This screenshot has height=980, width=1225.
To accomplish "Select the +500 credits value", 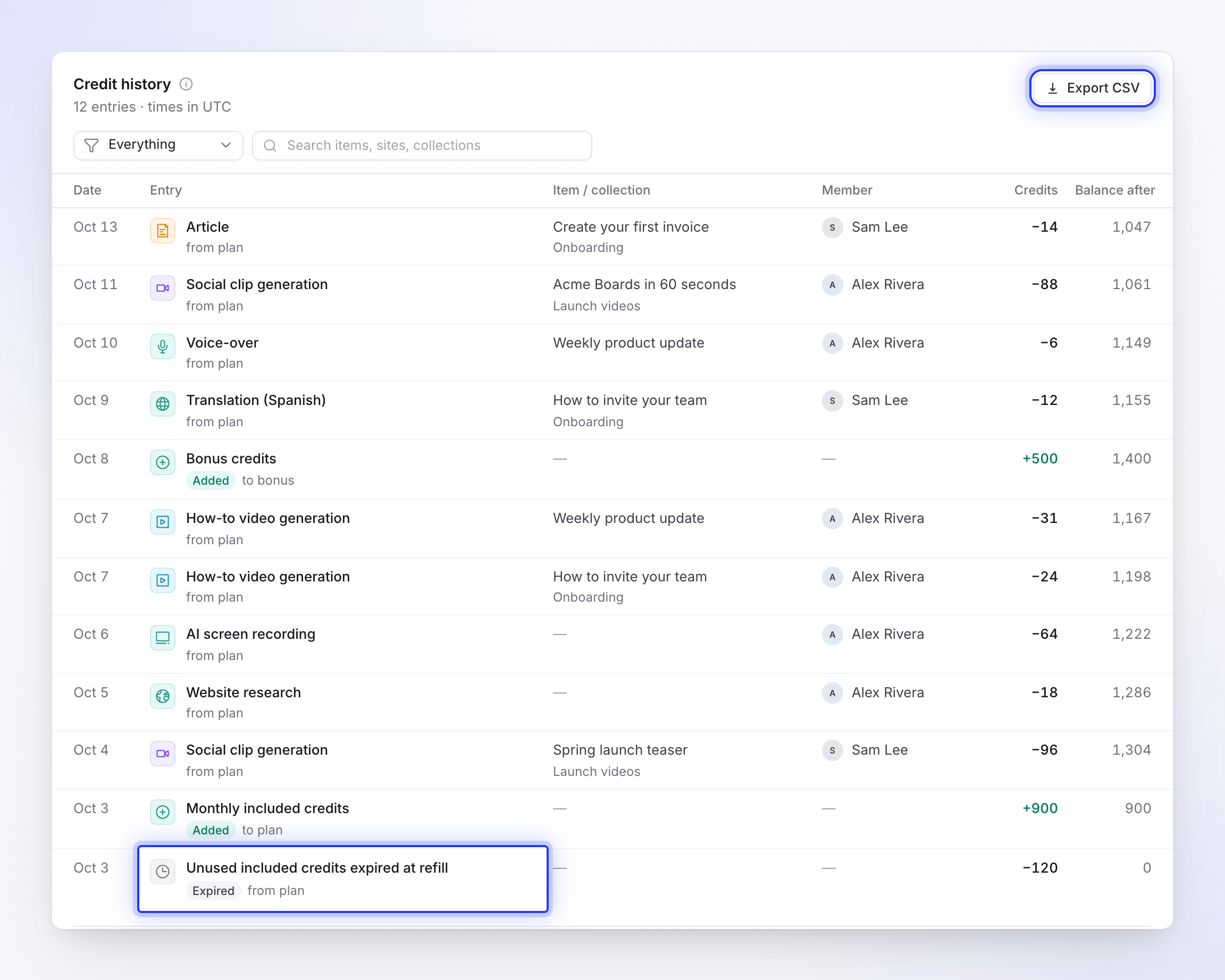I will point(1040,459).
